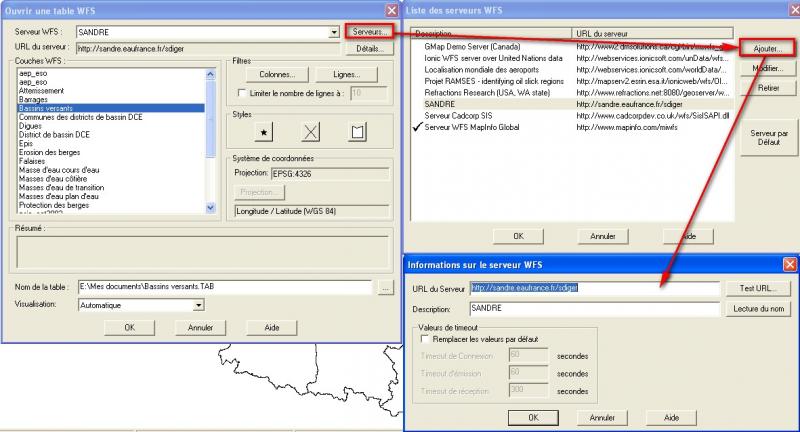Select SANDRE in the WFS server list
The image size is (800, 432).
pos(441,103)
